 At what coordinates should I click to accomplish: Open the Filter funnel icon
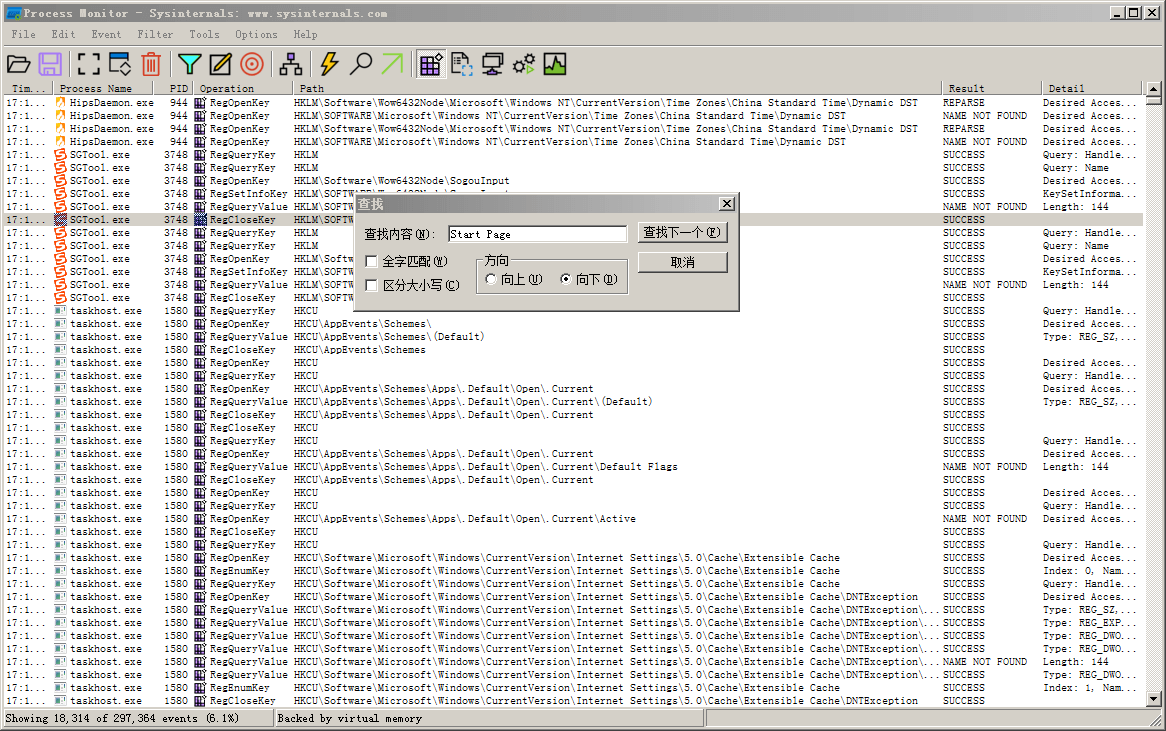click(x=189, y=65)
